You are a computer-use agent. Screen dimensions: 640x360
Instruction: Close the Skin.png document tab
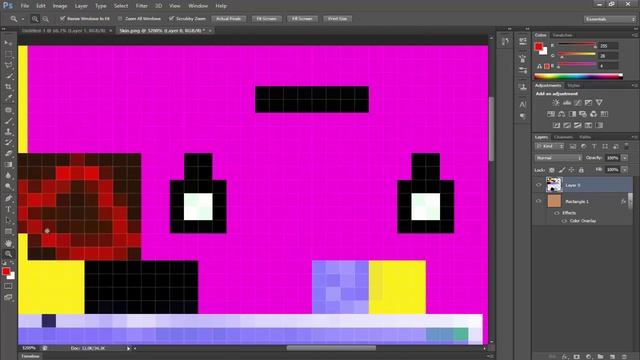210,31
